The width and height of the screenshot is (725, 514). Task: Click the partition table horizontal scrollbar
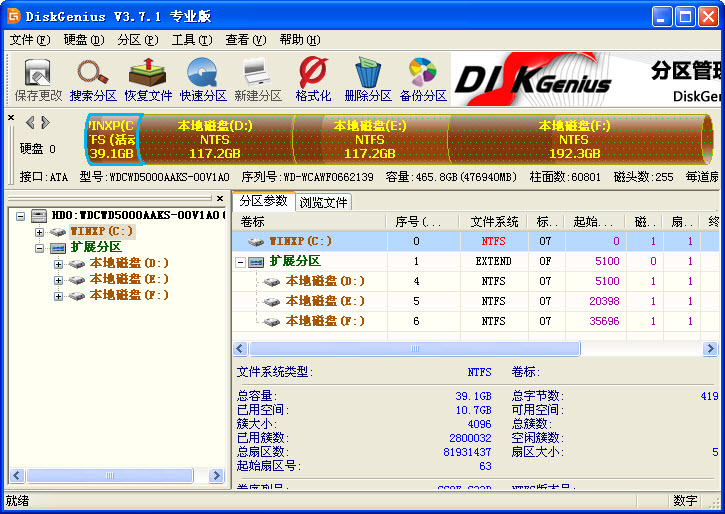[x=414, y=349]
